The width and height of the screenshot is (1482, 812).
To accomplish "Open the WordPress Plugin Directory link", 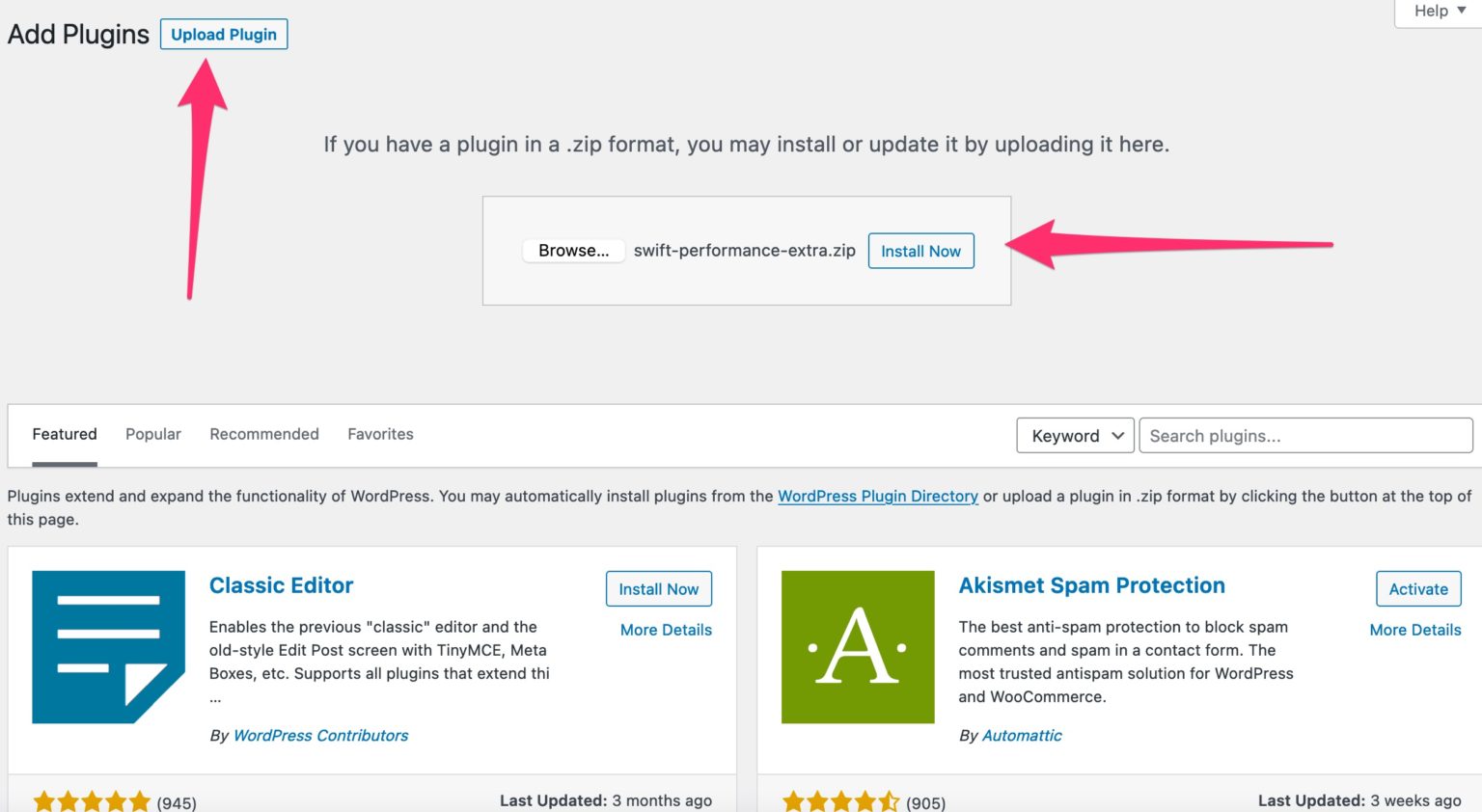I will 878,496.
